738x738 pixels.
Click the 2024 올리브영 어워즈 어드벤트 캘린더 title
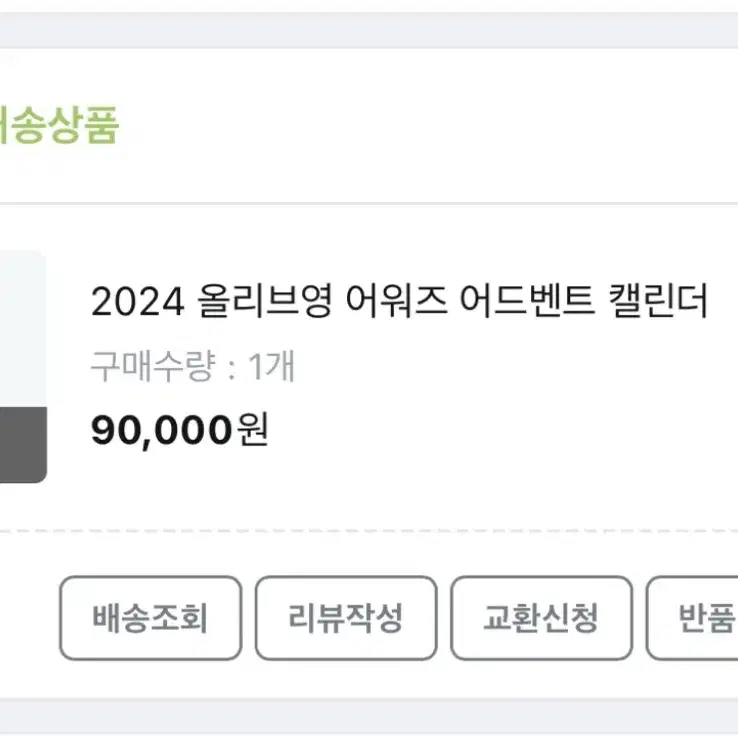point(400,301)
